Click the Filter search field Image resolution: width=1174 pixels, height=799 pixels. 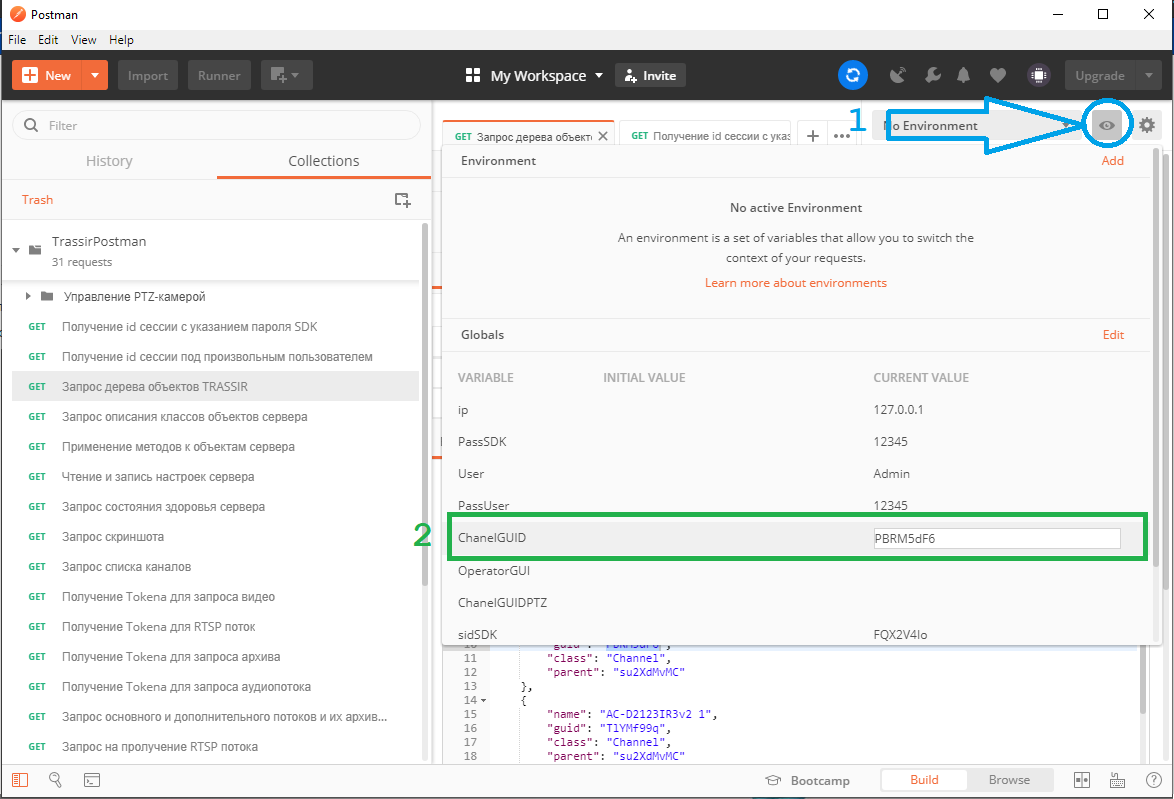tap(216, 125)
